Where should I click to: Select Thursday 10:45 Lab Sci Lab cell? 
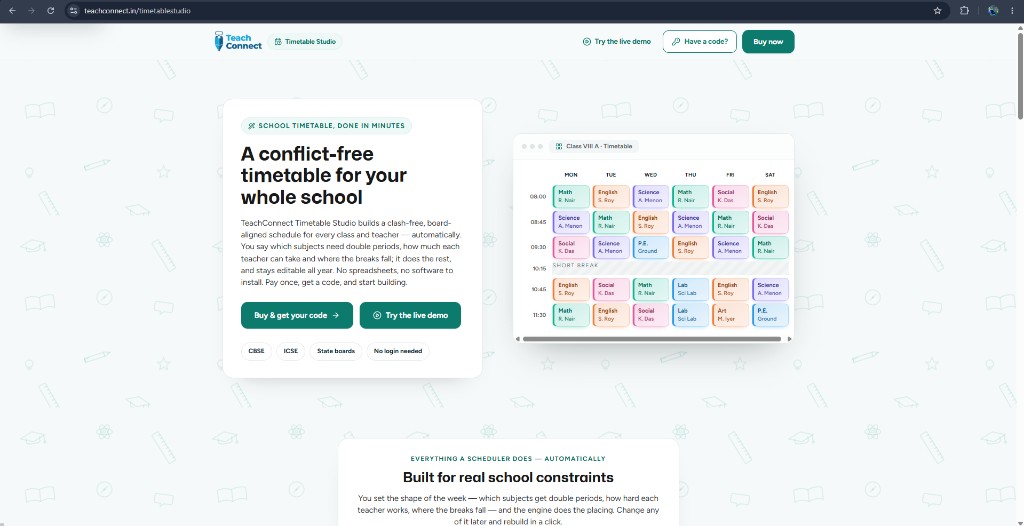coord(691,289)
